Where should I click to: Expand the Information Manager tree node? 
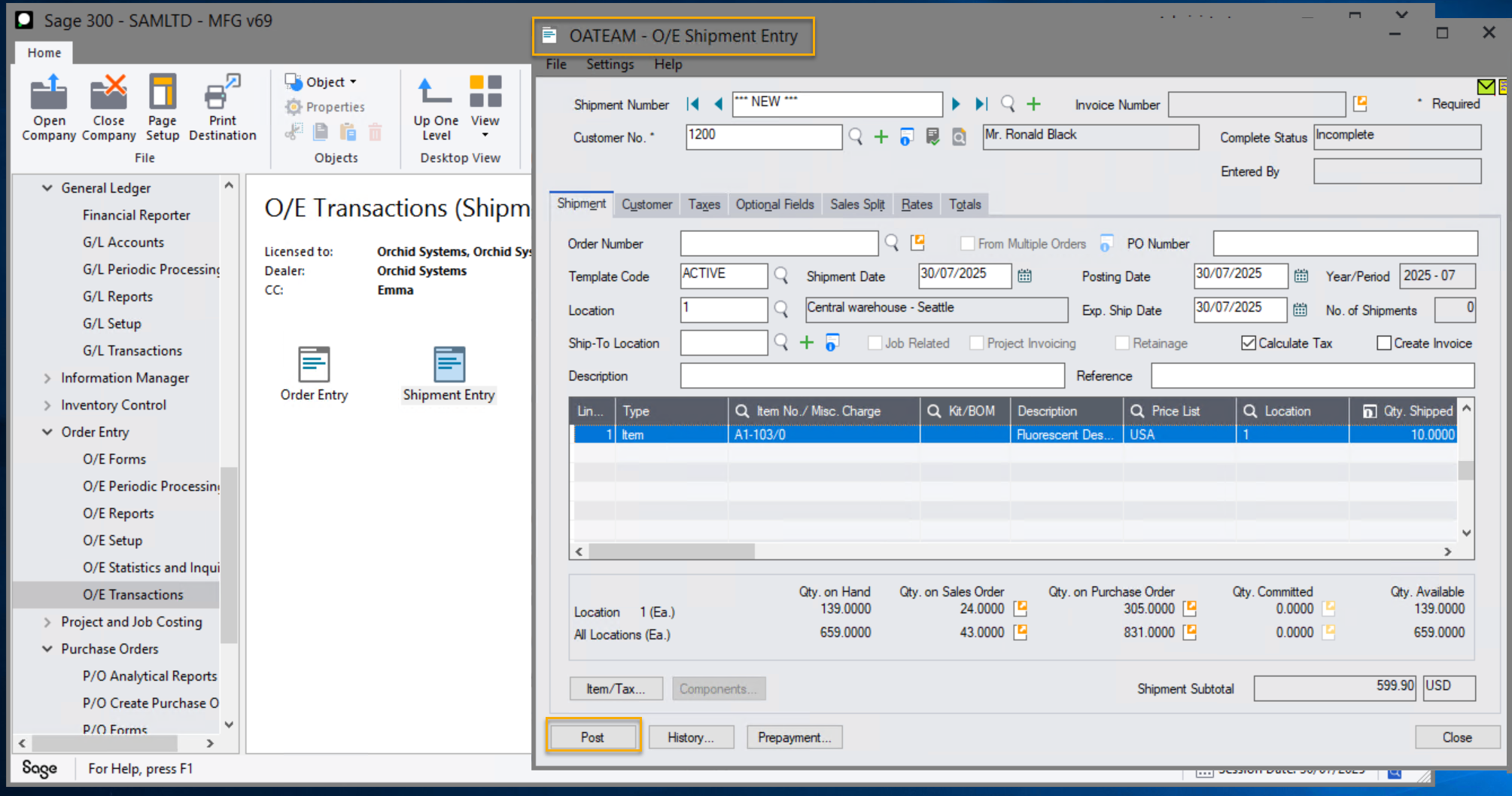(47, 378)
